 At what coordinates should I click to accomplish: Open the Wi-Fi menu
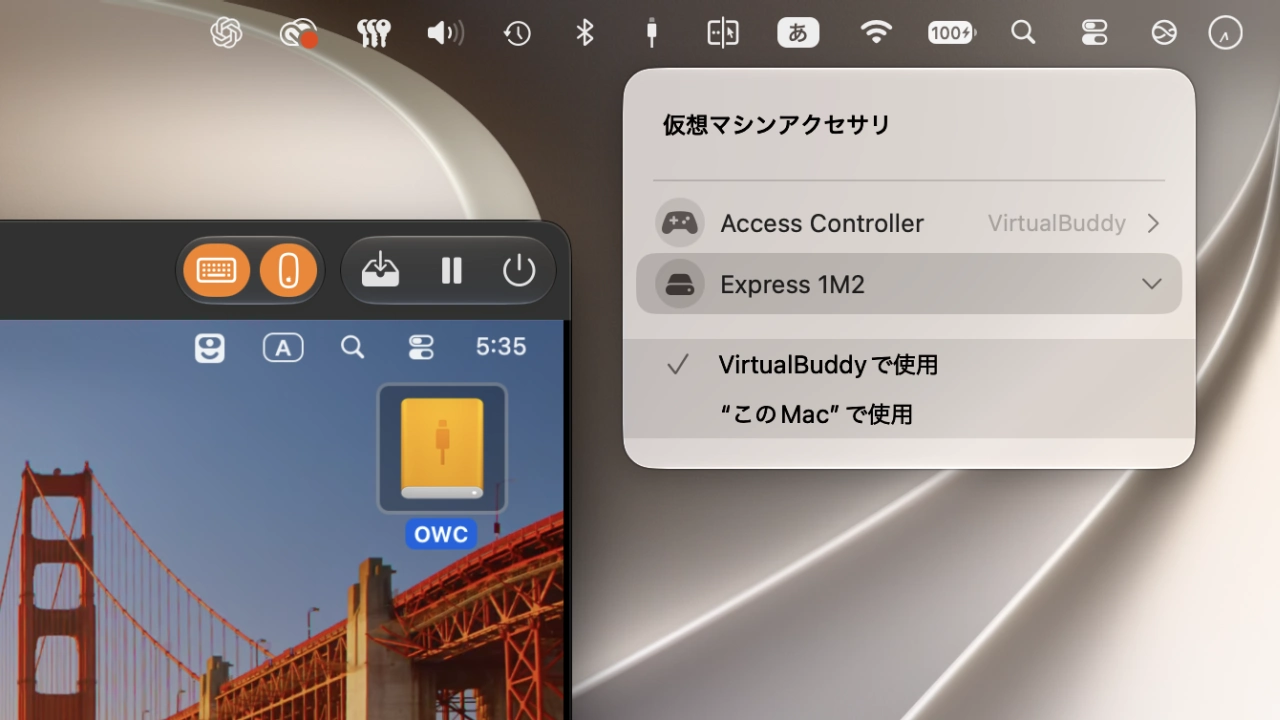coord(876,33)
